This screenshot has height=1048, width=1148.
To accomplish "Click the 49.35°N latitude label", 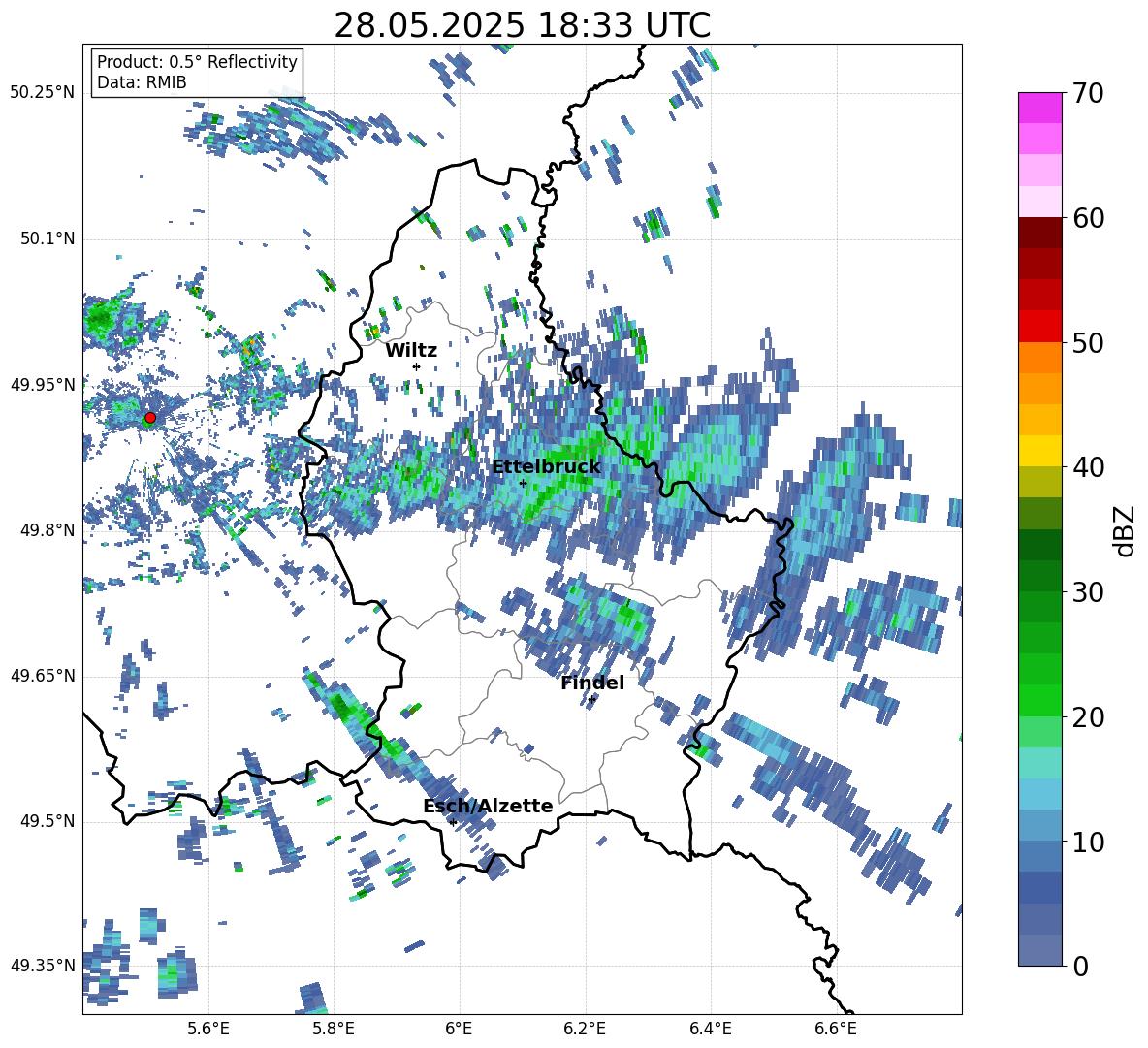I will [x=43, y=966].
